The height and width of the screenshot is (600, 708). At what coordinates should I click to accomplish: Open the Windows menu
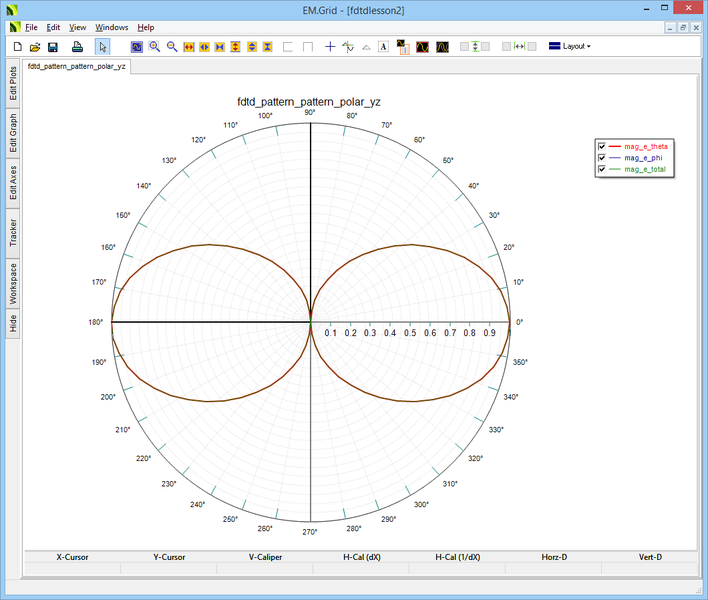point(112,27)
